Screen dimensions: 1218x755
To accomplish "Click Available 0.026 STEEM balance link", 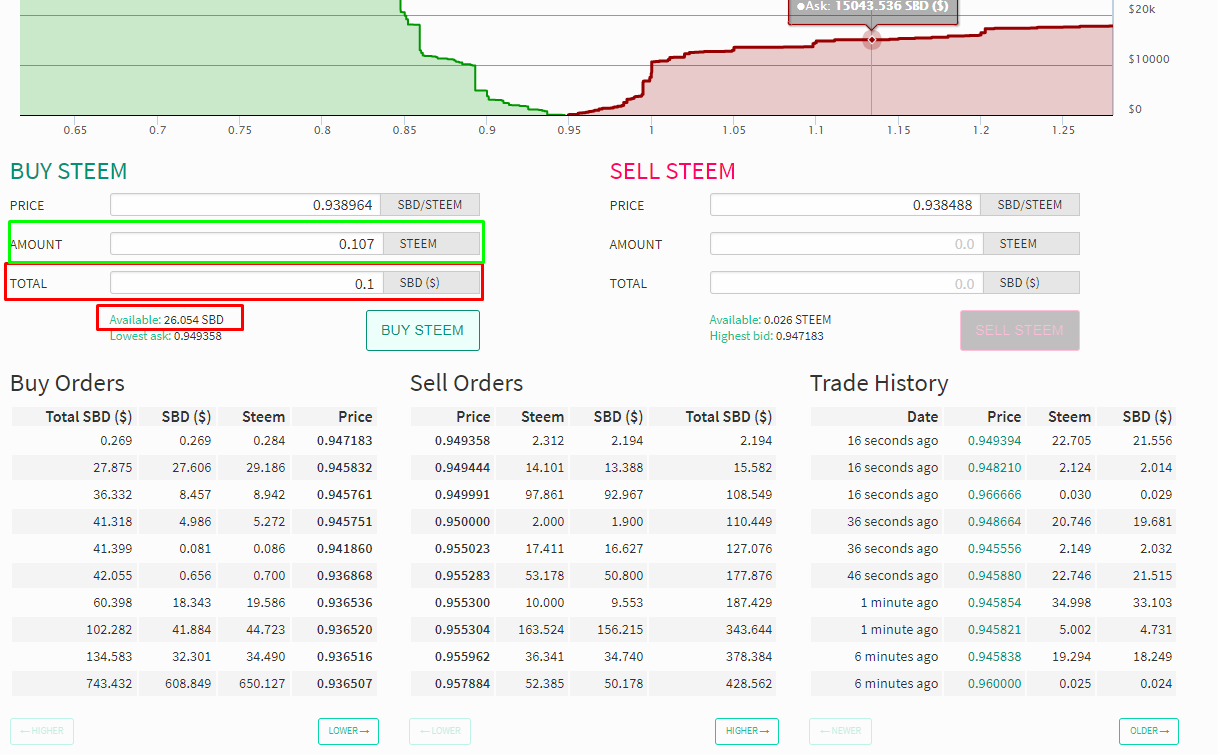I will tap(770, 320).
